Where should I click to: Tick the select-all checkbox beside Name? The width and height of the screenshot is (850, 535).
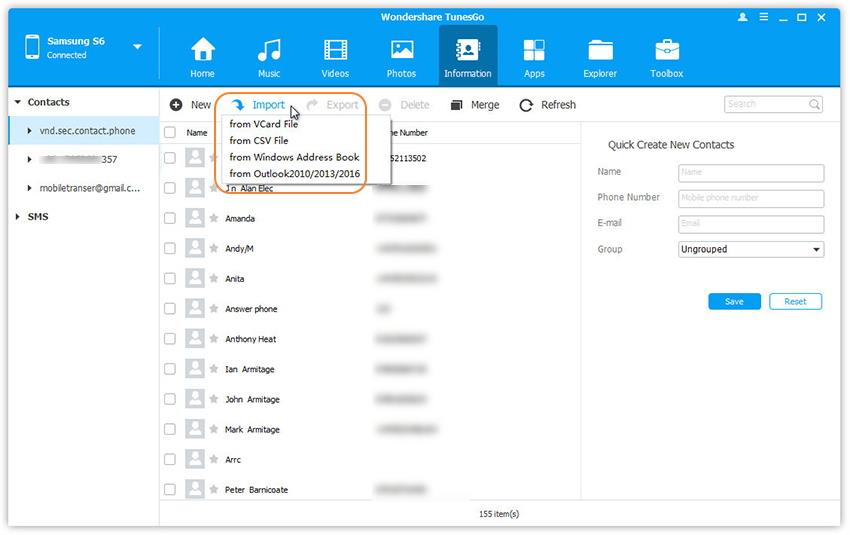(x=170, y=132)
